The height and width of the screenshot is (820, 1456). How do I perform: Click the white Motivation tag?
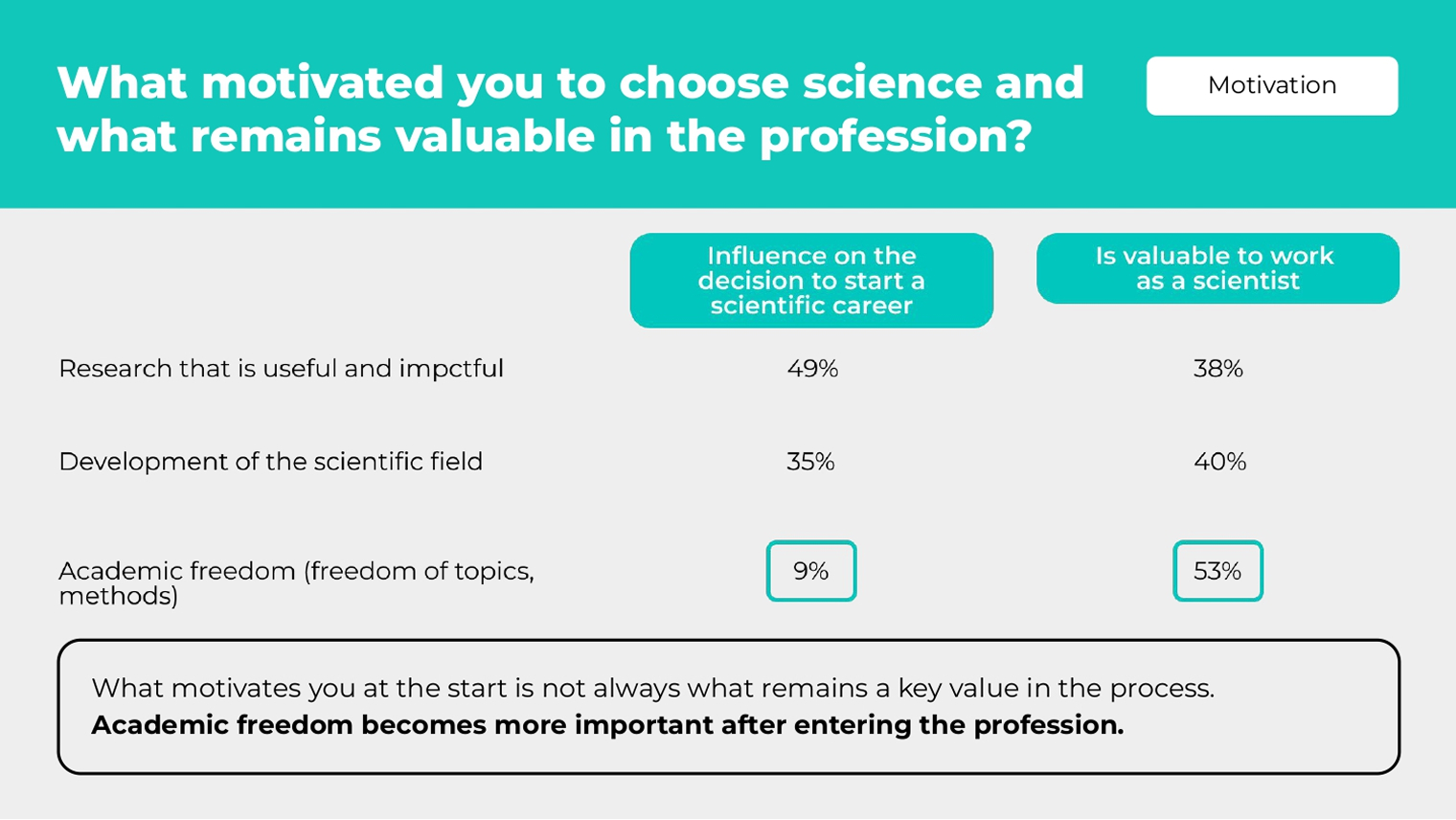(1271, 85)
